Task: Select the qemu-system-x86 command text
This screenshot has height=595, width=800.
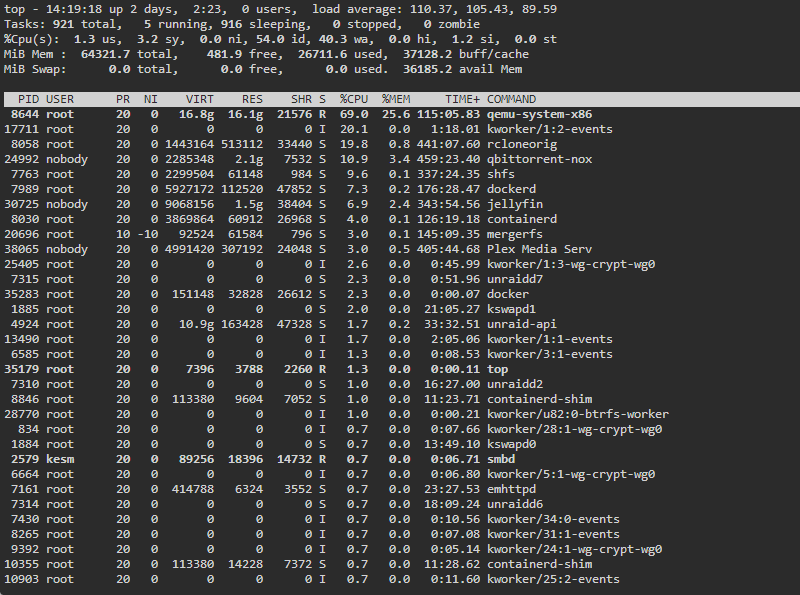Action: (539, 114)
